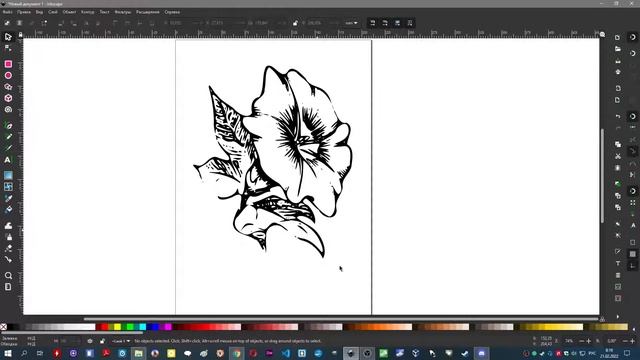The width and height of the screenshot is (640, 360).
Task: Click the Save document icon
Action: pyautogui.click(x=618, y=61)
